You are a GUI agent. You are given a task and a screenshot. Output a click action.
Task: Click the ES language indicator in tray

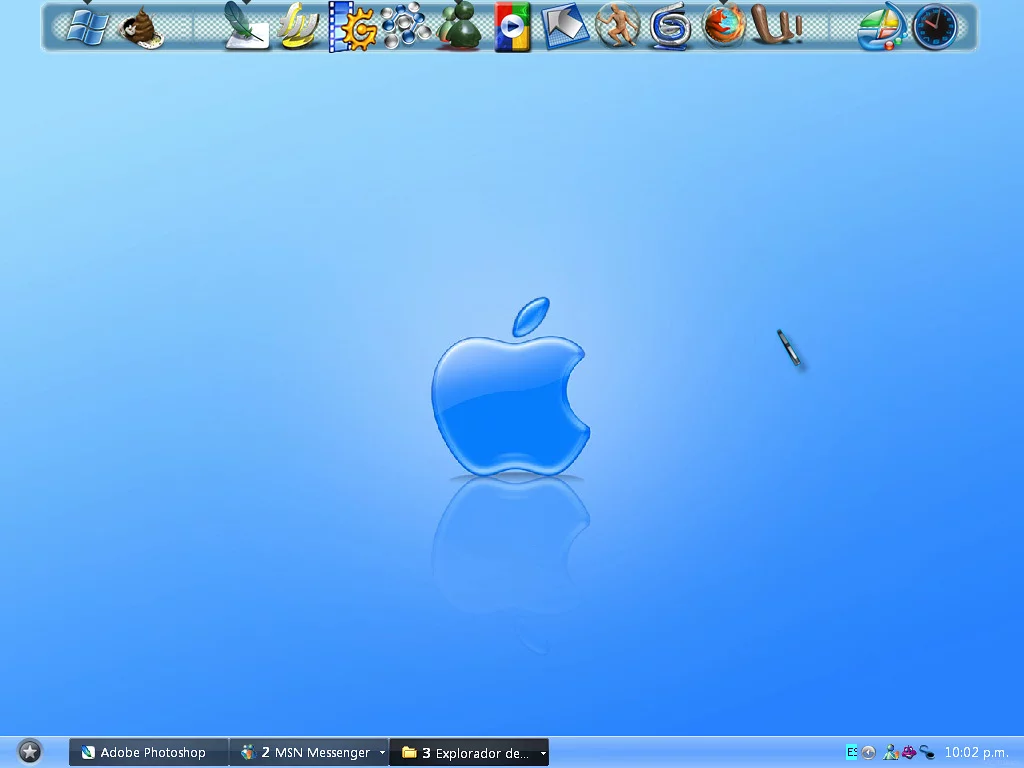851,752
